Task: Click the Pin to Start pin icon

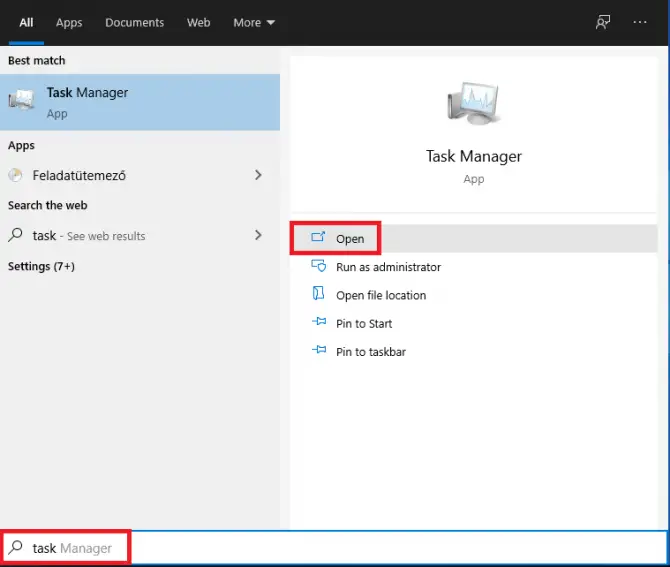Action: coord(319,321)
